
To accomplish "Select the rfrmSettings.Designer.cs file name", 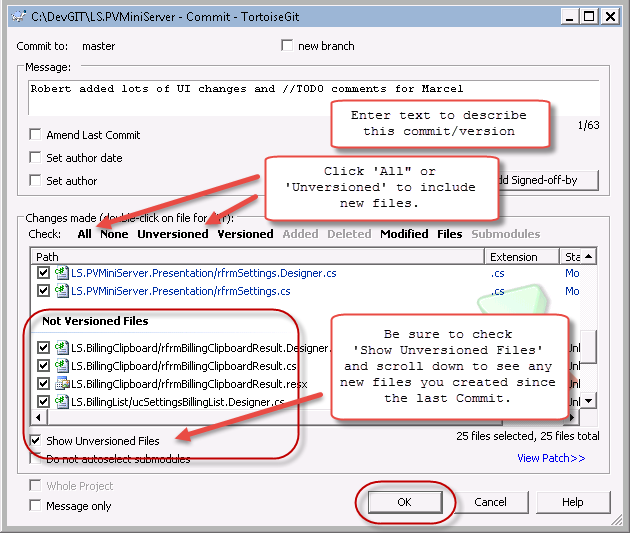I will 204,273.
